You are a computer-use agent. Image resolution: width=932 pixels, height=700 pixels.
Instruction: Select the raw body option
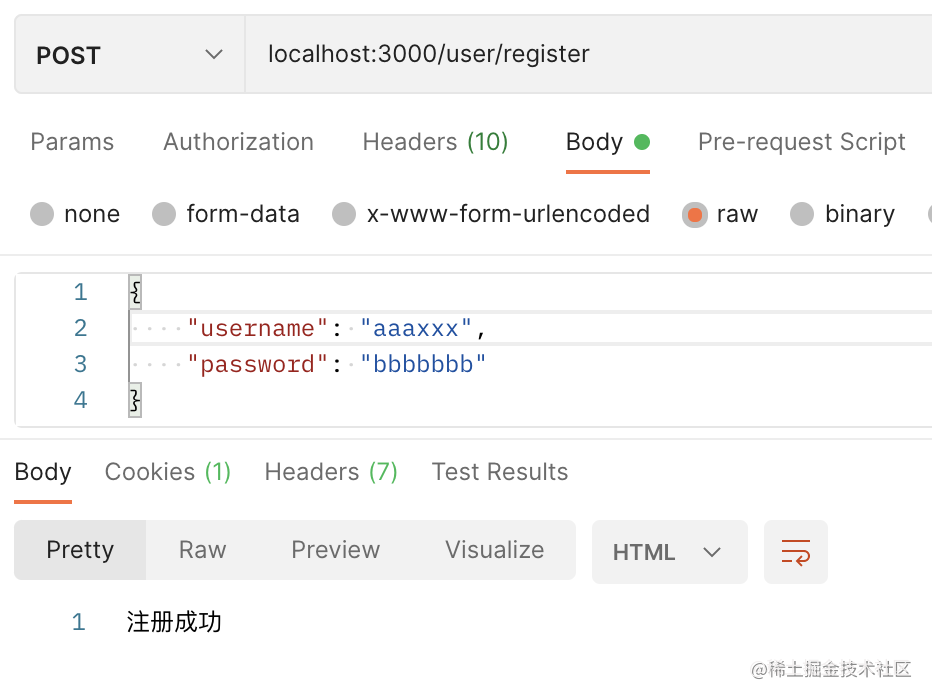pos(695,214)
